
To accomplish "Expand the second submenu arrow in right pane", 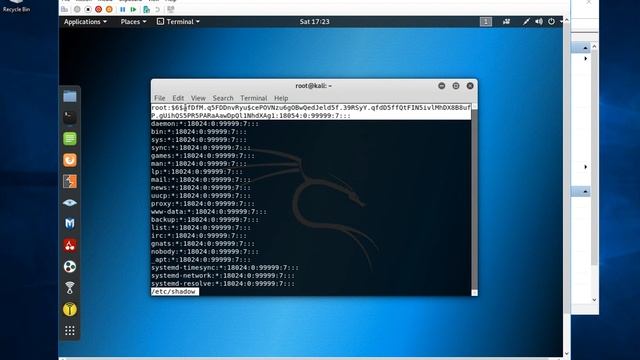I will click(x=586, y=167).
